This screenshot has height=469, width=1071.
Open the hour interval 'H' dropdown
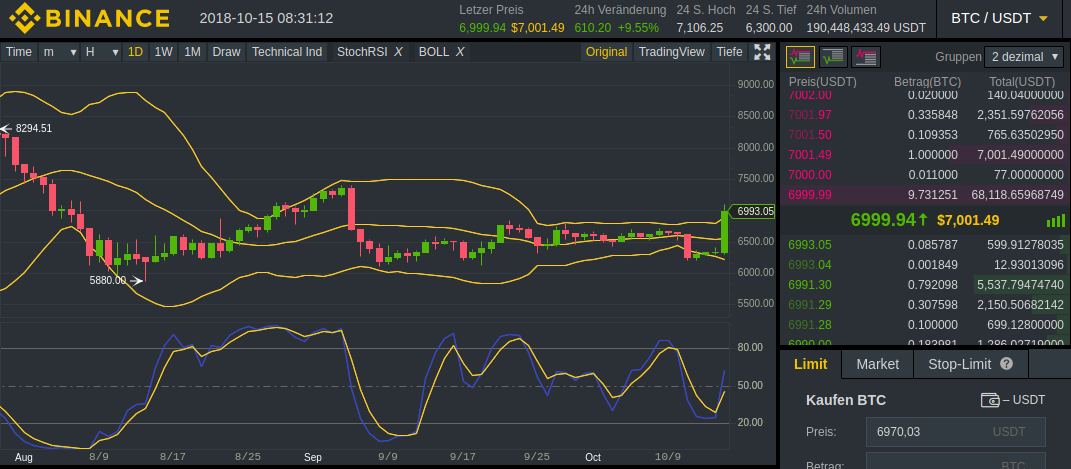tap(101, 52)
